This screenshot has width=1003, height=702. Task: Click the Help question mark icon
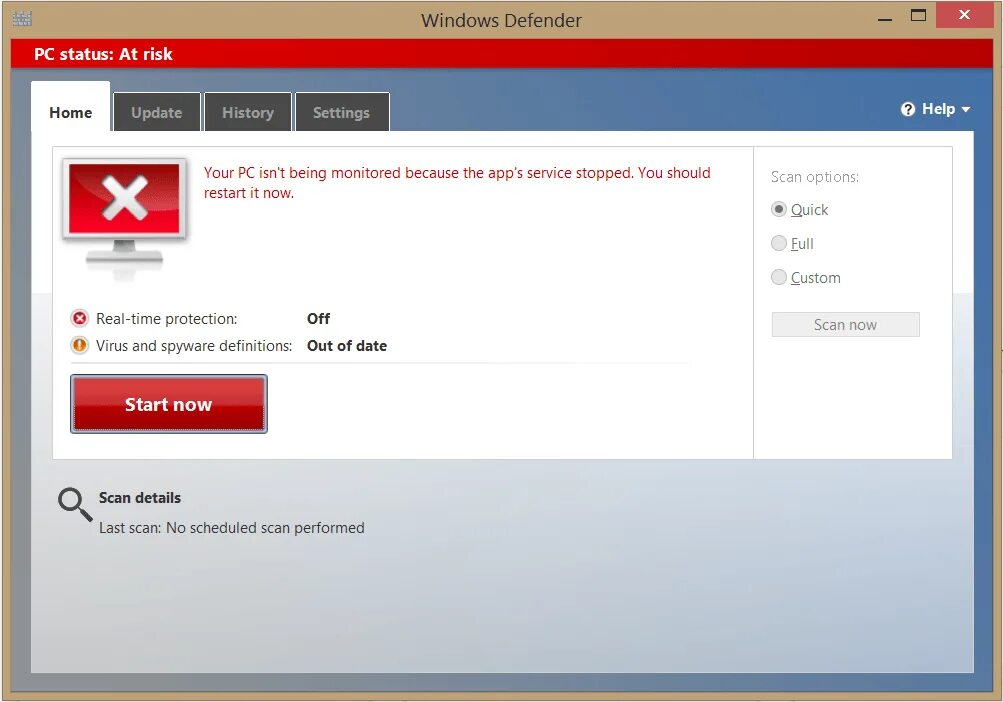908,109
